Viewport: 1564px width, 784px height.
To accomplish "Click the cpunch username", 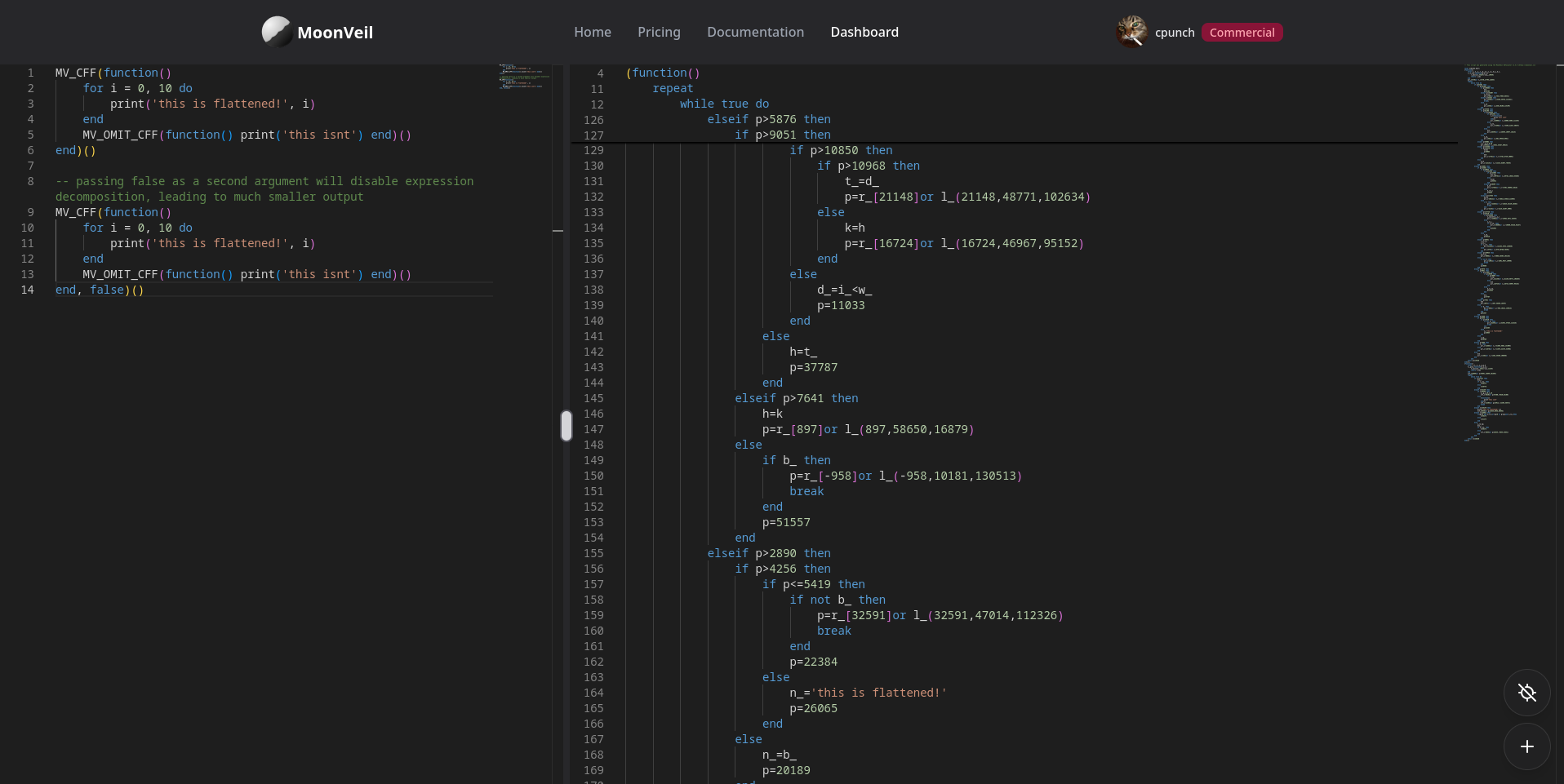I will 1174,33.
